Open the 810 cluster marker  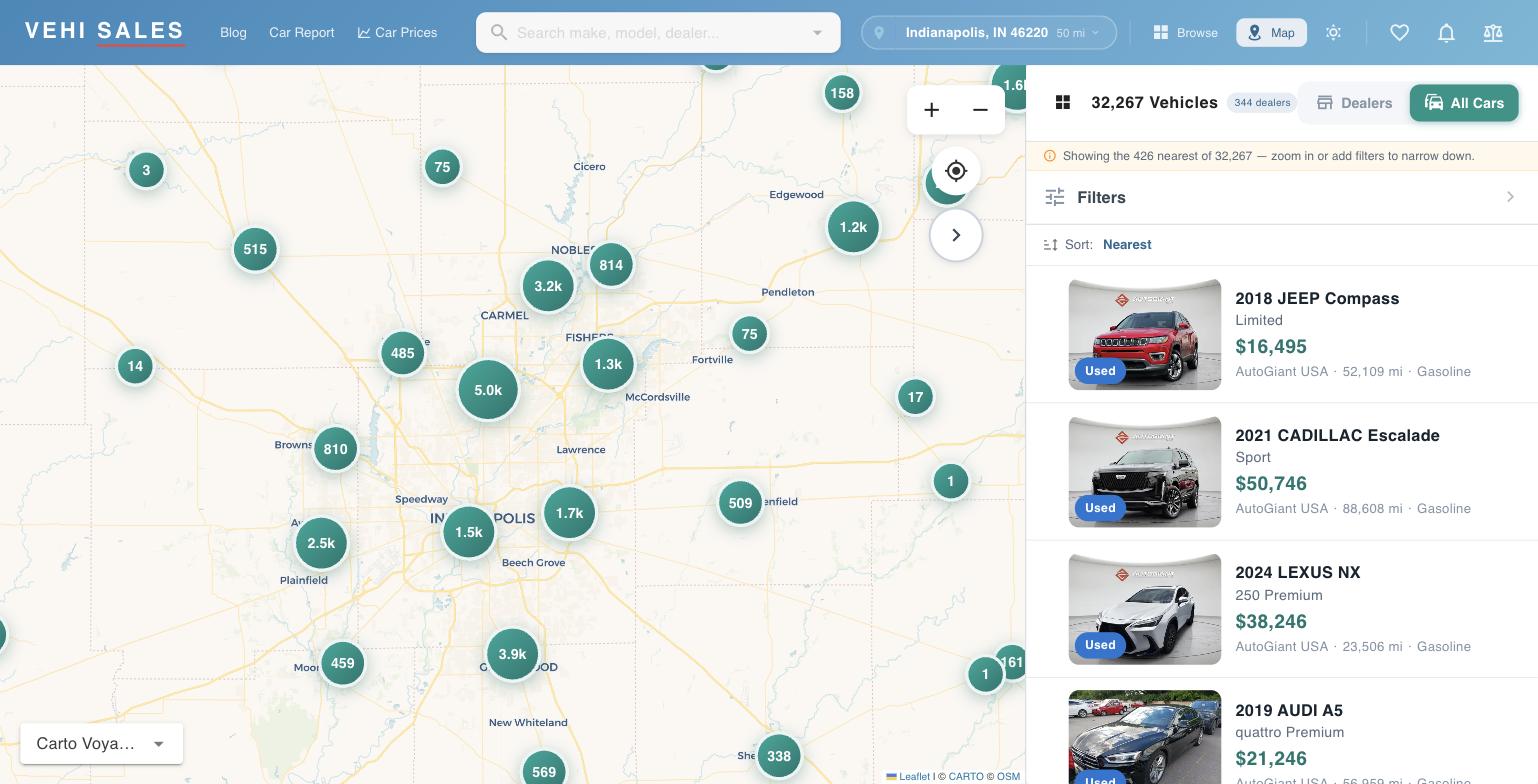coord(335,449)
